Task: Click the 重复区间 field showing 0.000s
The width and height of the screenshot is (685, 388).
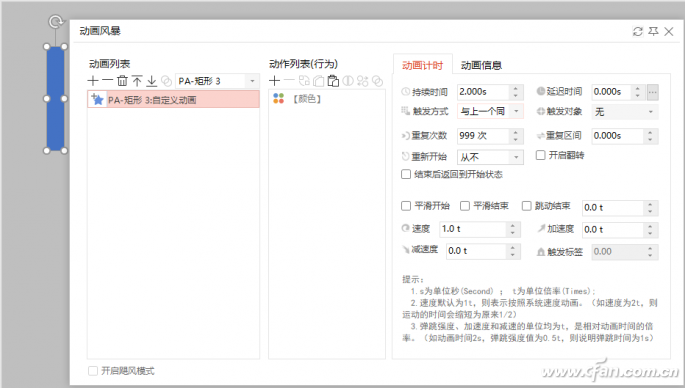Action: (617, 136)
